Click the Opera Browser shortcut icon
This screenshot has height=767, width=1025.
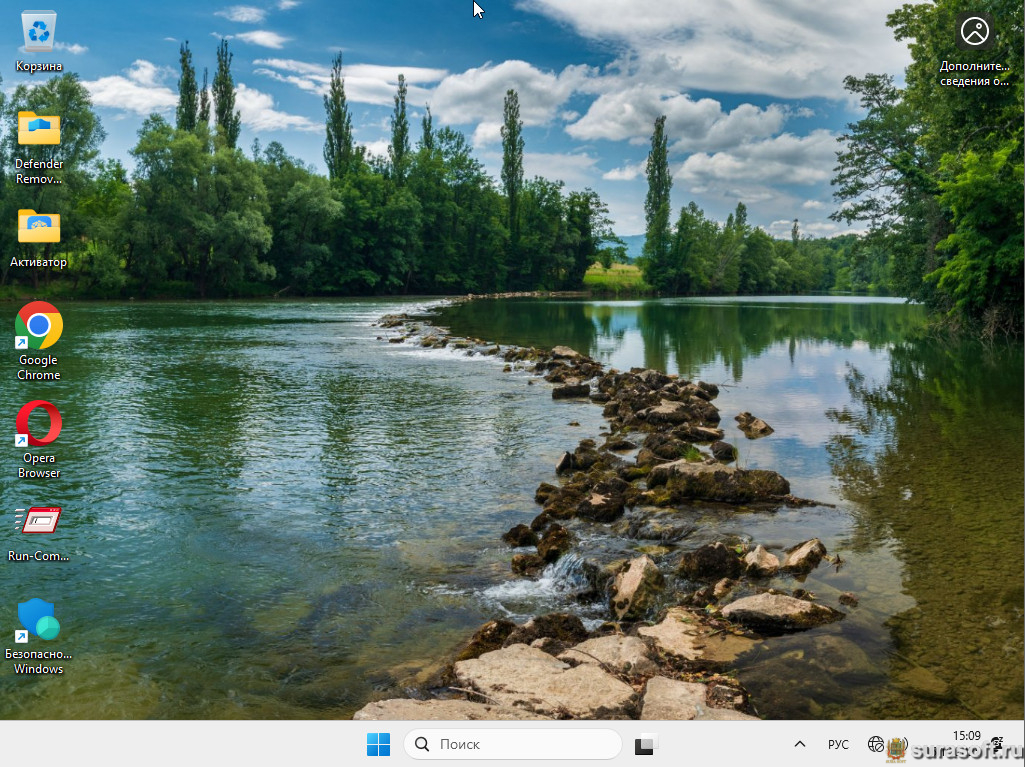tap(39, 424)
